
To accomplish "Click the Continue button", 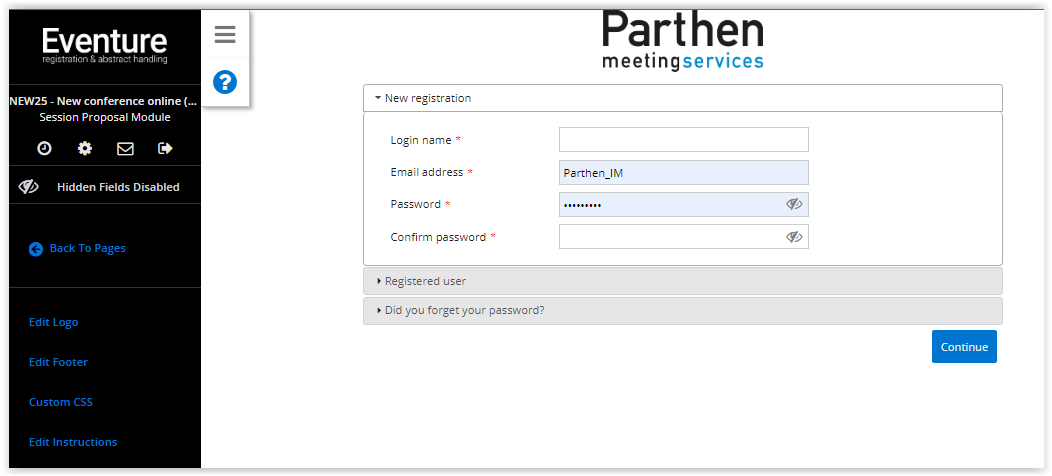I will [964, 346].
